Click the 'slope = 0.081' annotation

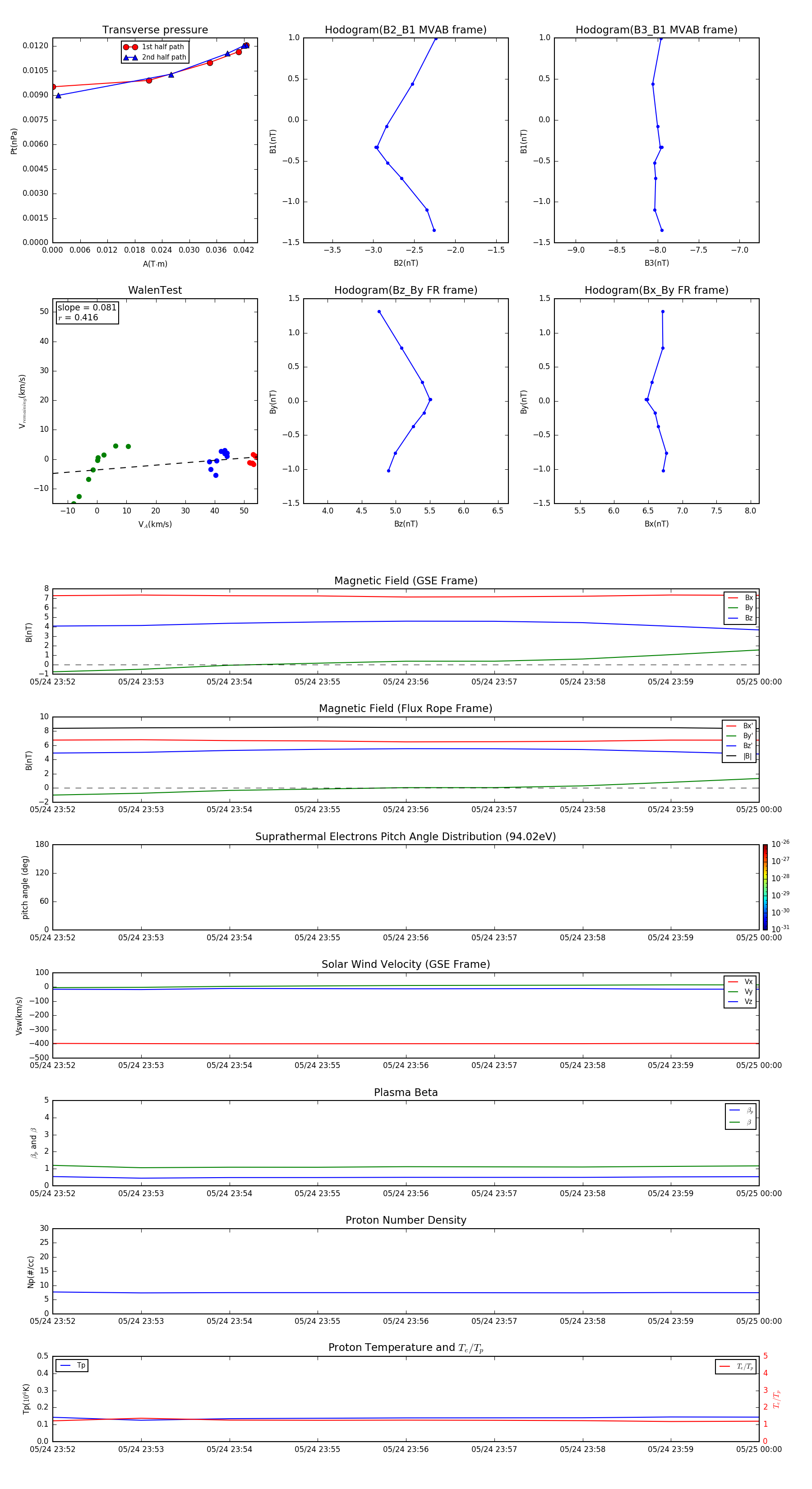[x=87, y=308]
